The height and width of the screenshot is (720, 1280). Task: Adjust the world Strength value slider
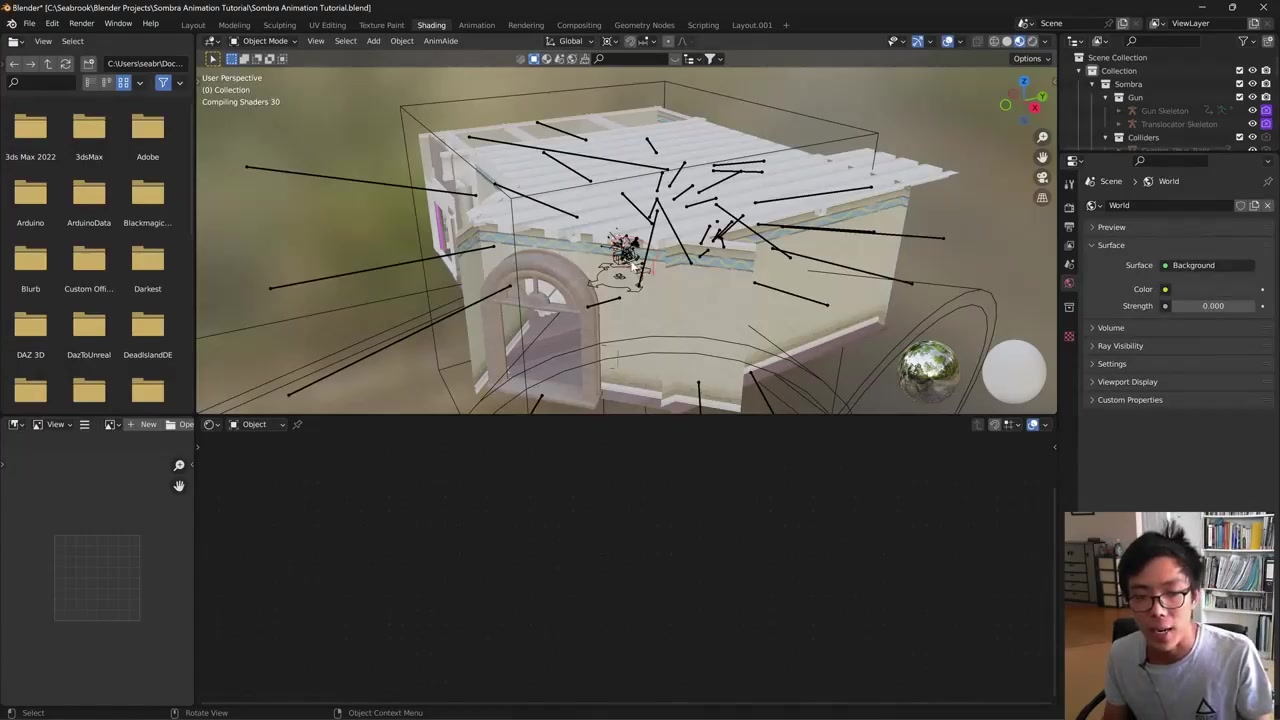coord(1212,306)
